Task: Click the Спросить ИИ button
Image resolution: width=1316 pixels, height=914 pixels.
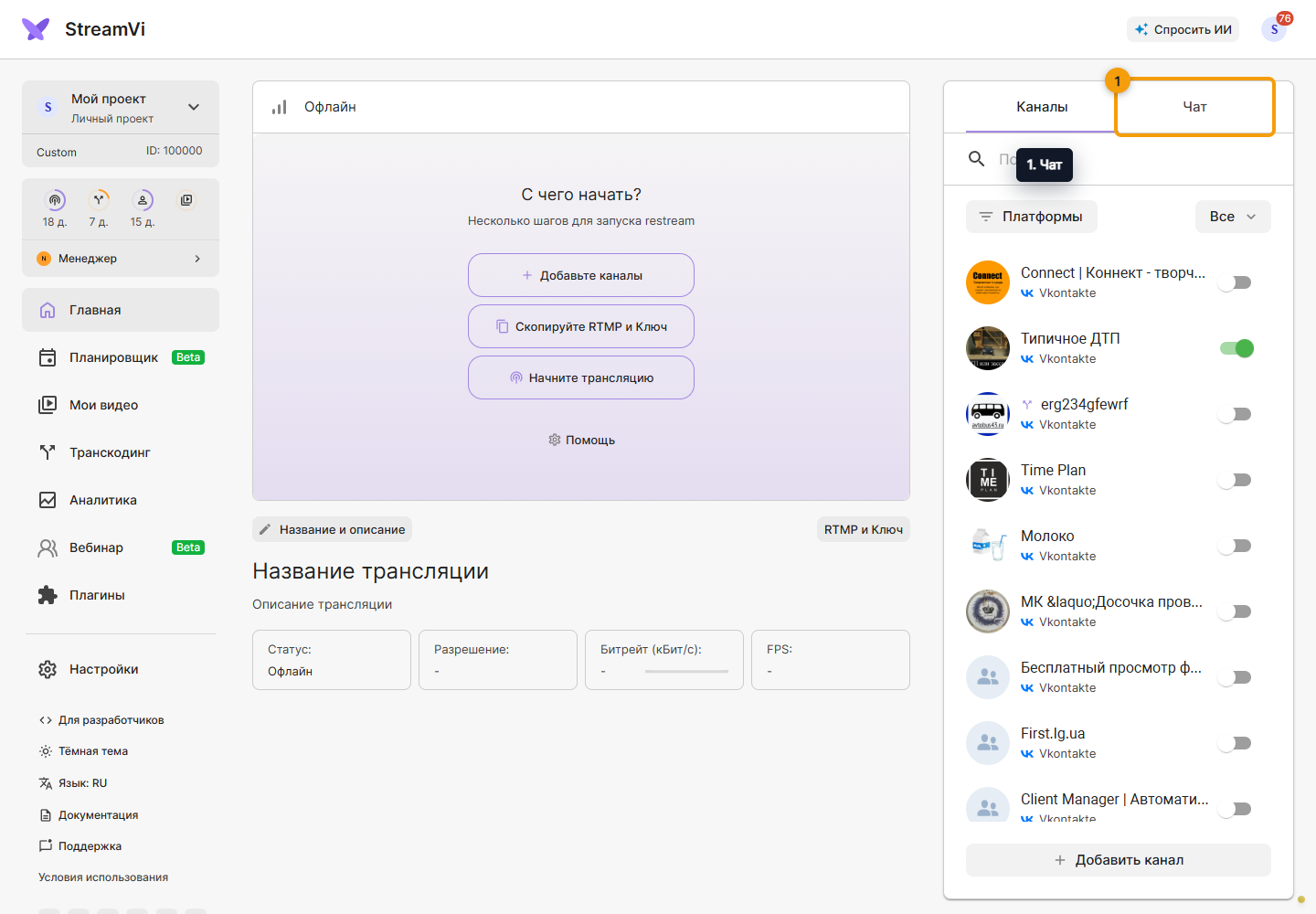Action: (1183, 29)
